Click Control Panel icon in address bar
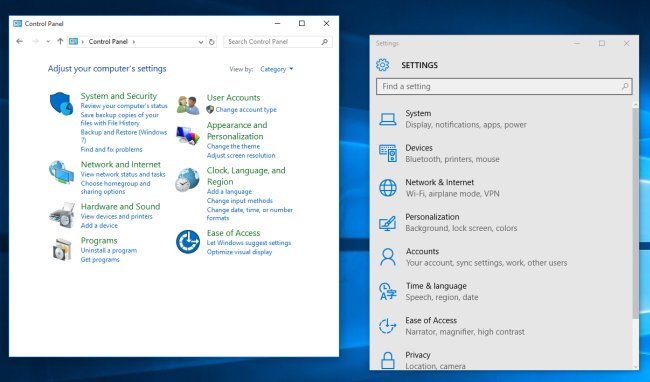This screenshot has width=650, height=382. coord(73,41)
